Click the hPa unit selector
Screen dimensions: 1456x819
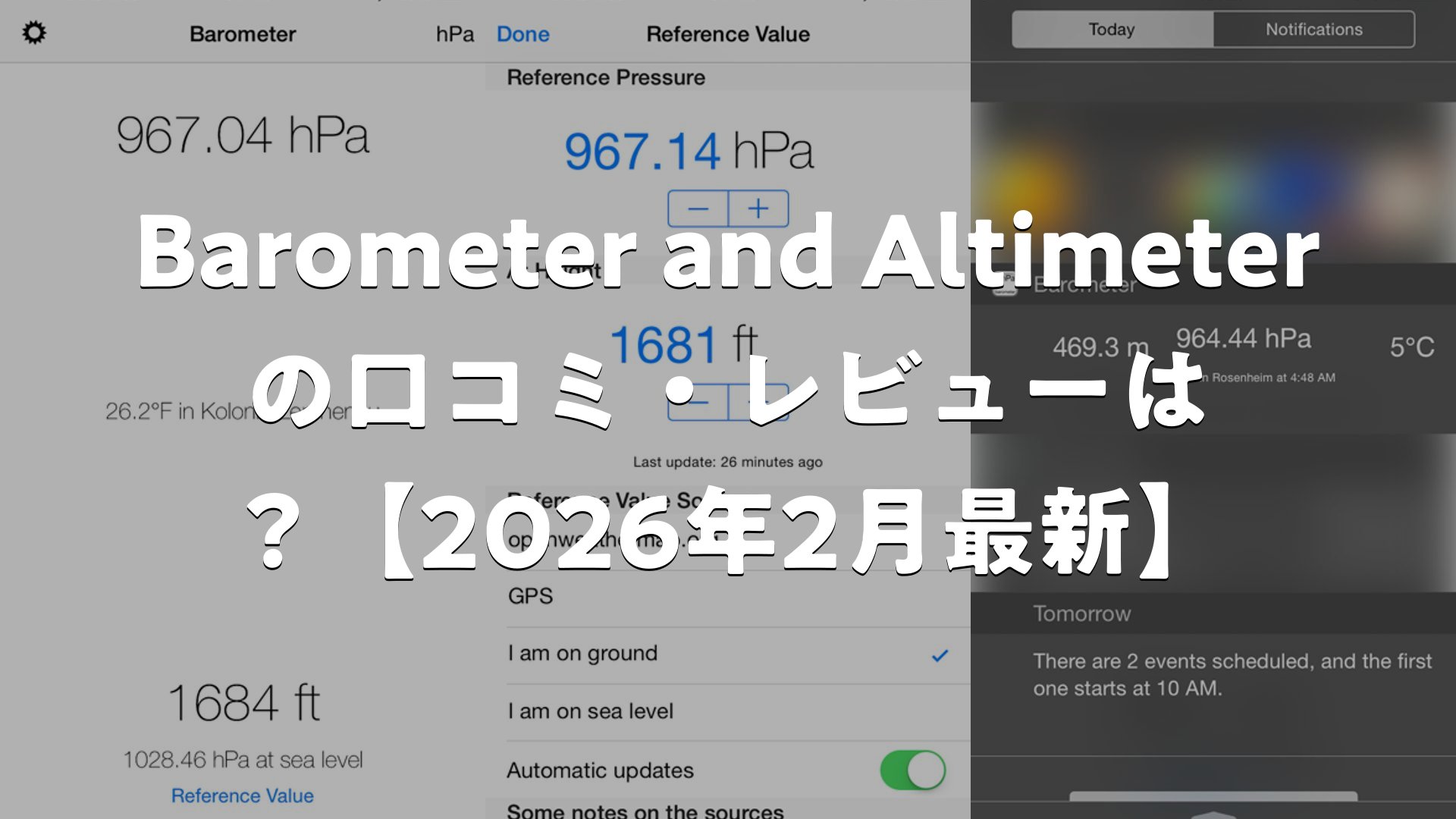454,34
